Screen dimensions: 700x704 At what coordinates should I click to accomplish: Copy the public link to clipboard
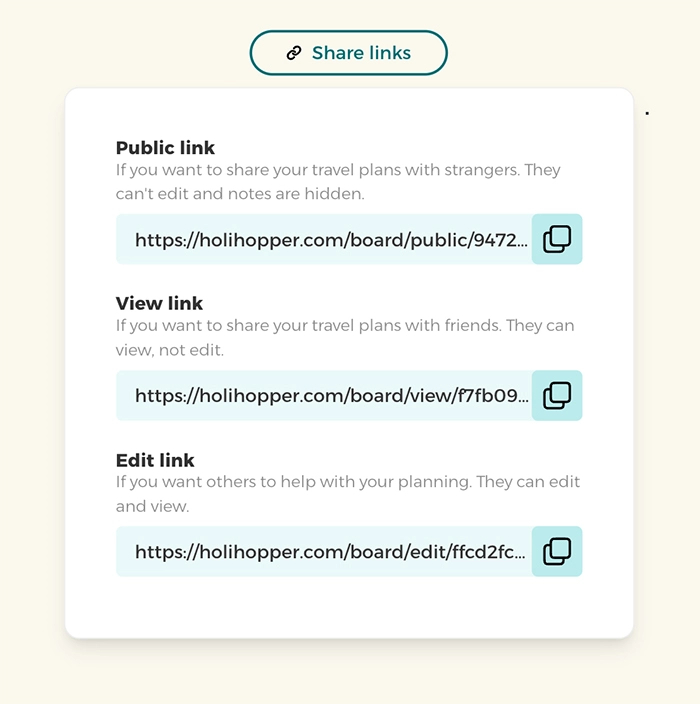click(x=557, y=239)
